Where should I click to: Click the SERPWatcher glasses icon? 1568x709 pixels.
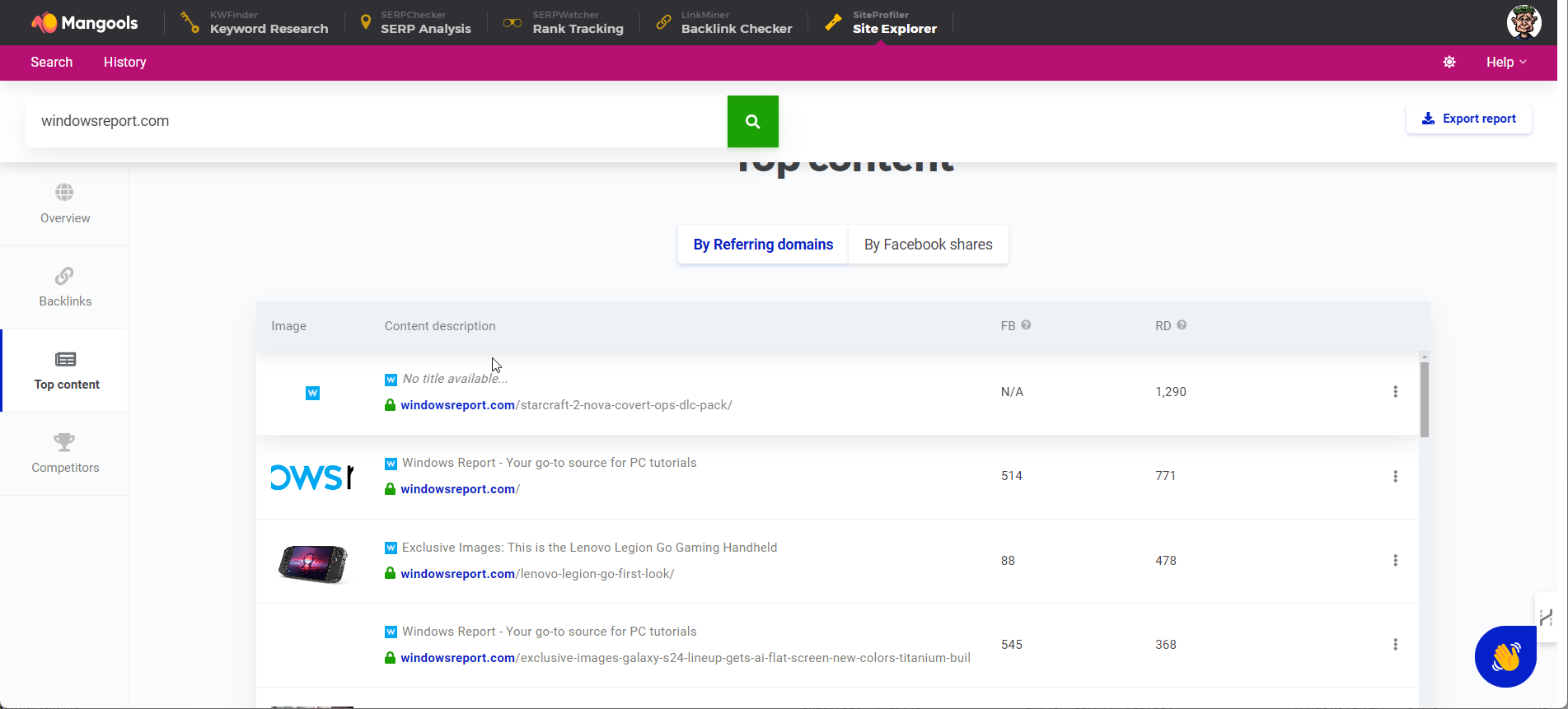pyautogui.click(x=513, y=23)
